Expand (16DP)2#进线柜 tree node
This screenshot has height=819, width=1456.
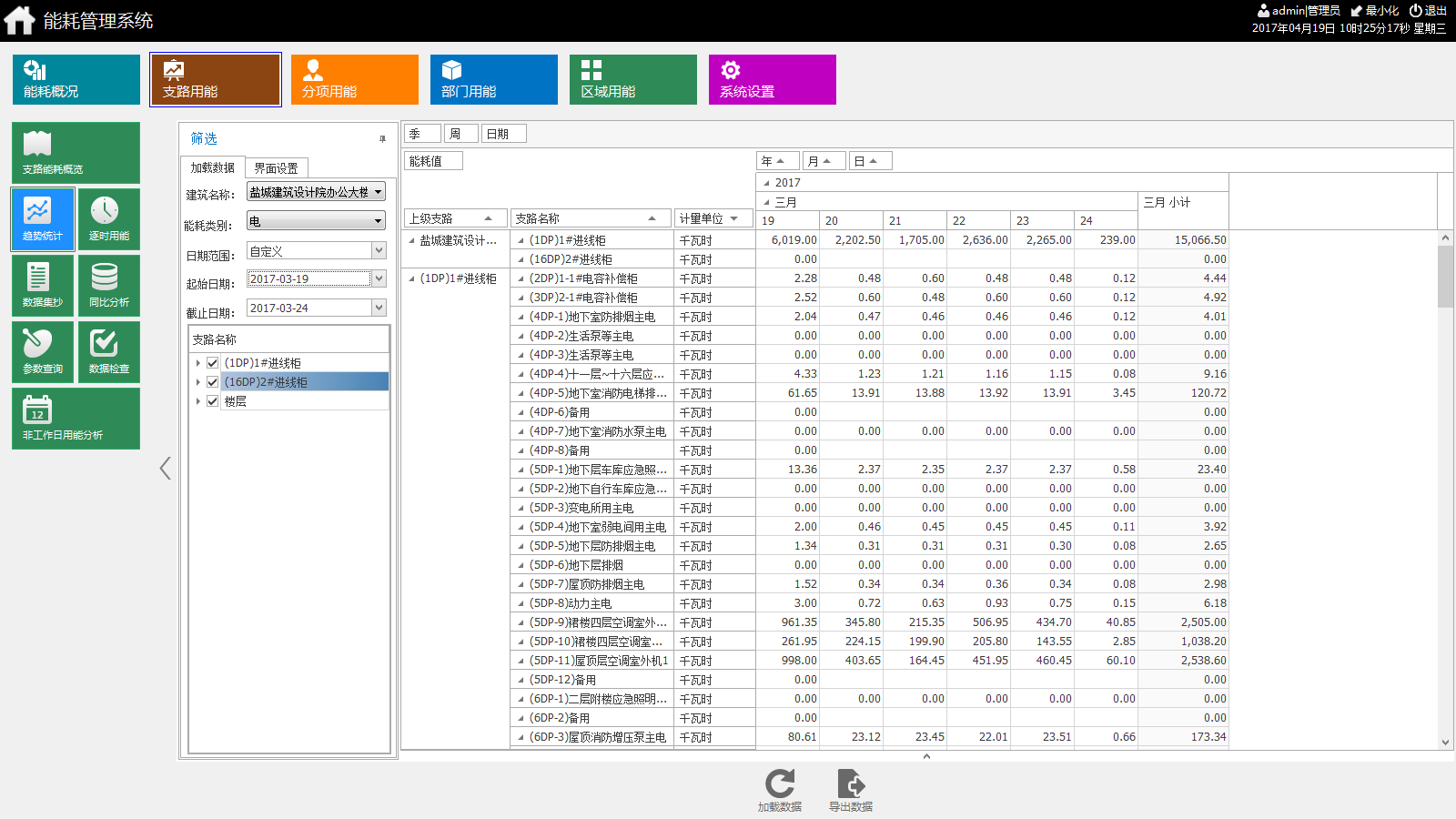[x=197, y=382]
